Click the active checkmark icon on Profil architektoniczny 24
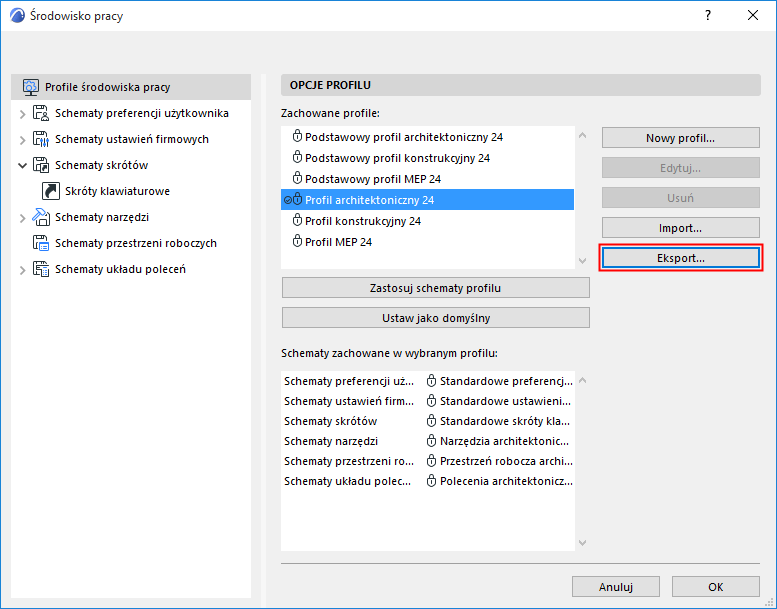 pyautogui.click(x=287, y=200)
